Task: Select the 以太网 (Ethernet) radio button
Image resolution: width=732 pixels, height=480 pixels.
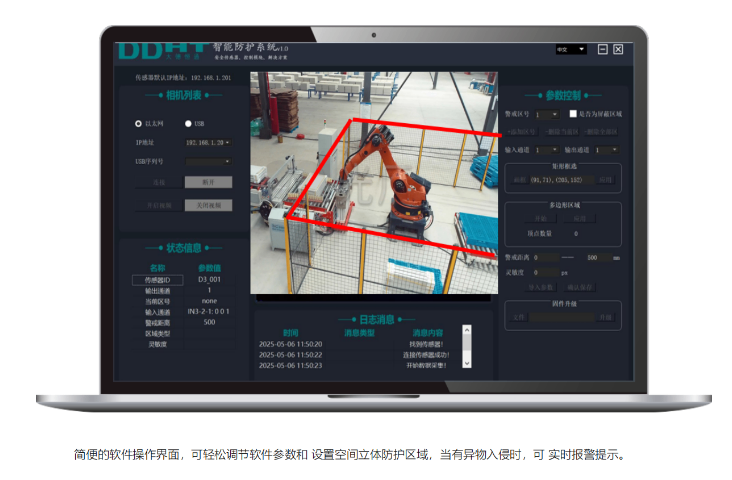Action: (139, 124)
